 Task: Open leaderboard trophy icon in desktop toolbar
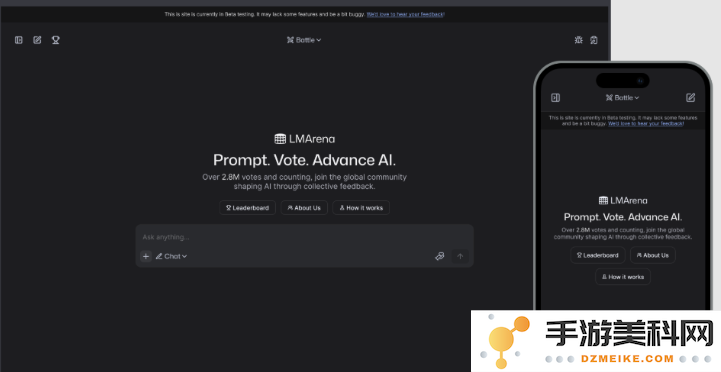click(x=56, y=40)
